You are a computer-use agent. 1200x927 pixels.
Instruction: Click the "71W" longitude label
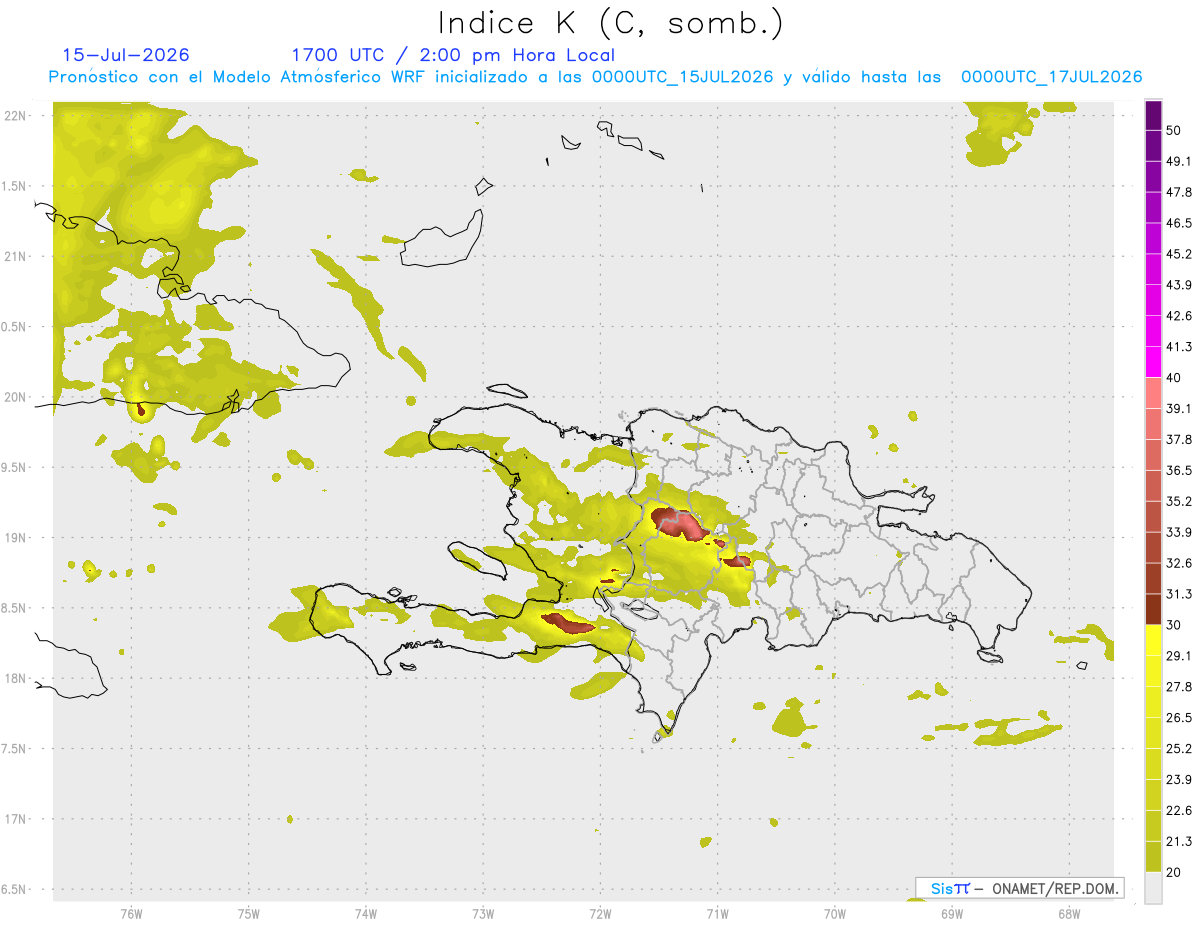point(717,914)
